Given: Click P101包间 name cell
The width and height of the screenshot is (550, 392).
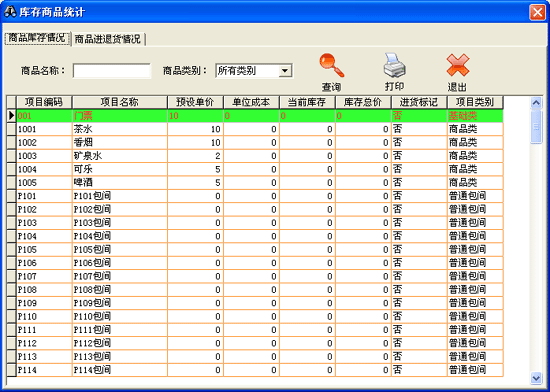Looking at the screenshot, I should [x=120, y=196].
